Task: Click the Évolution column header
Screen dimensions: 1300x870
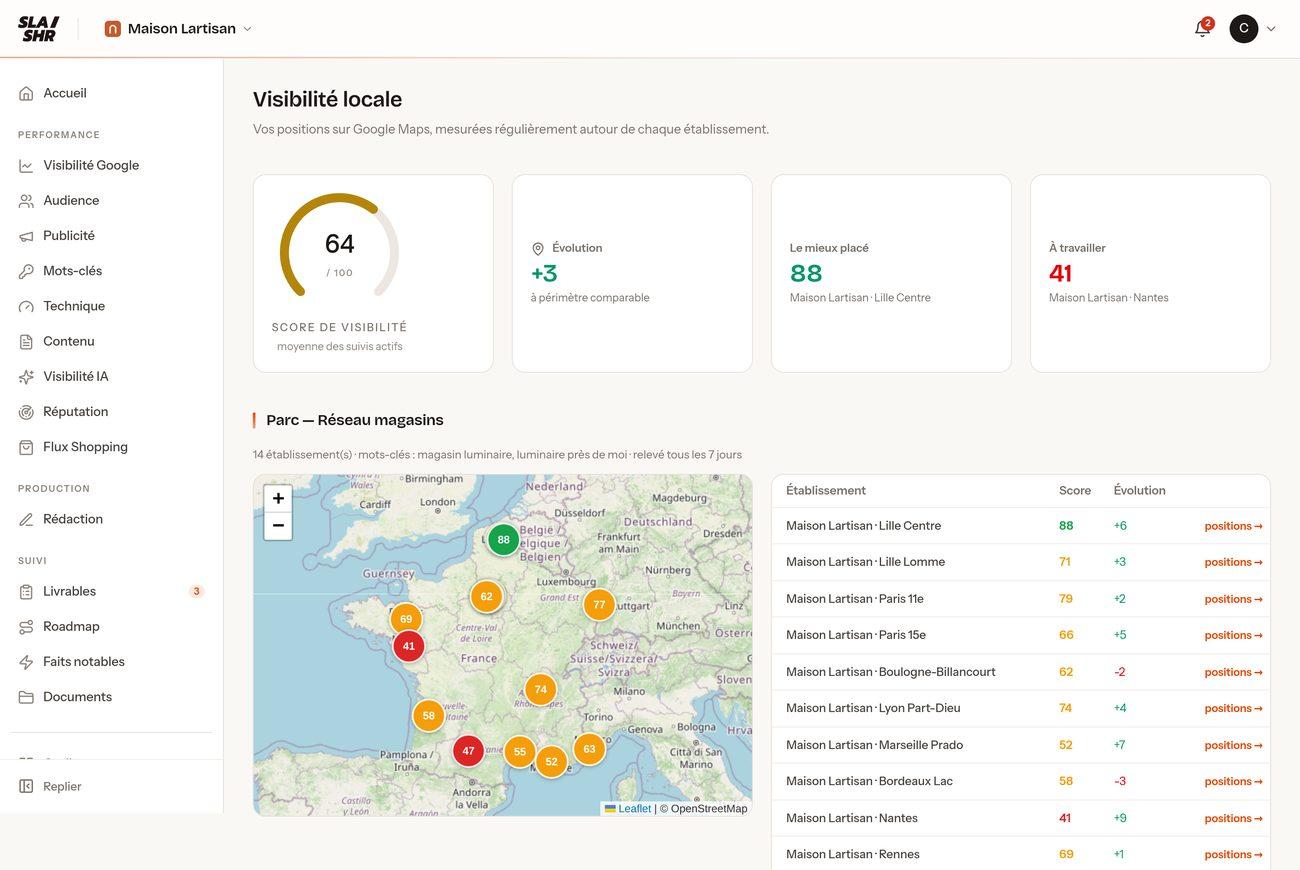Action: [1139, 490]
